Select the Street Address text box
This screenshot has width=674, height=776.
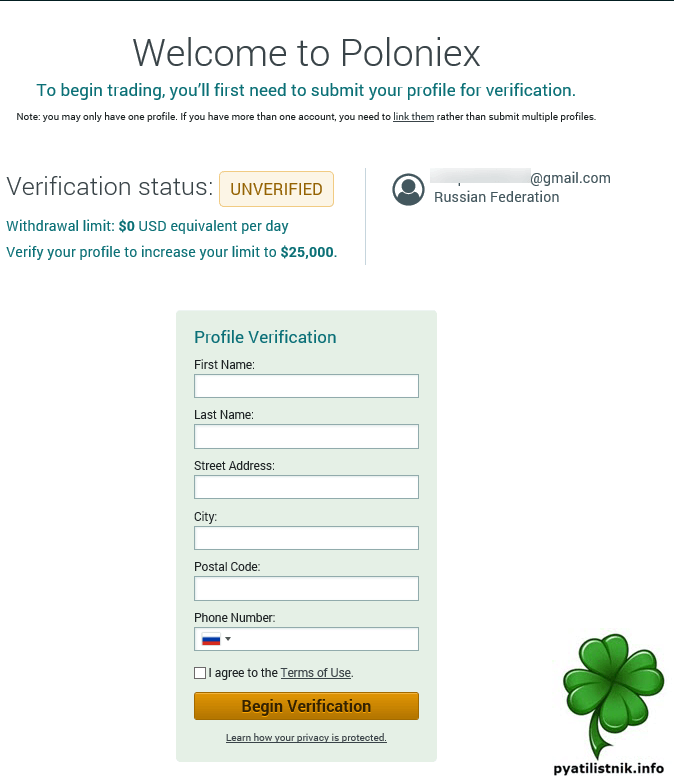point(306,487)
